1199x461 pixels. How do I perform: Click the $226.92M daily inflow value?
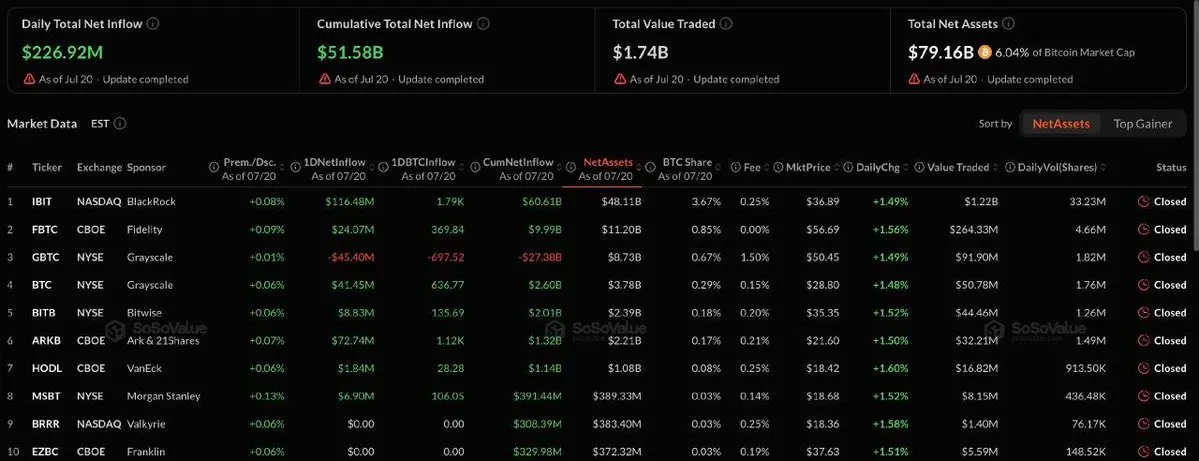tap(62, 52)
